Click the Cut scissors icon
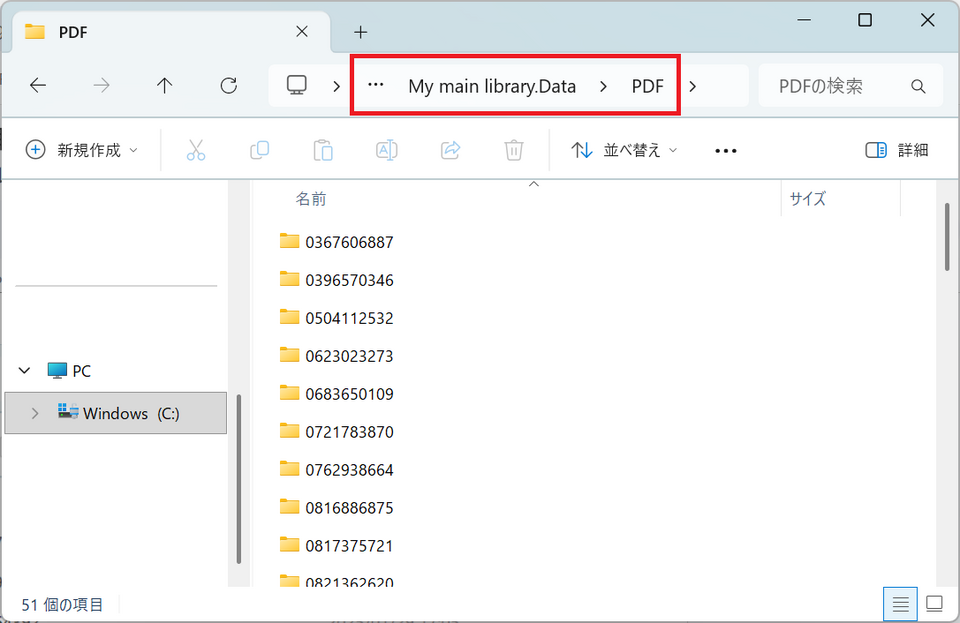This screenshot has width=960, height=623. (x=196, y=150)
